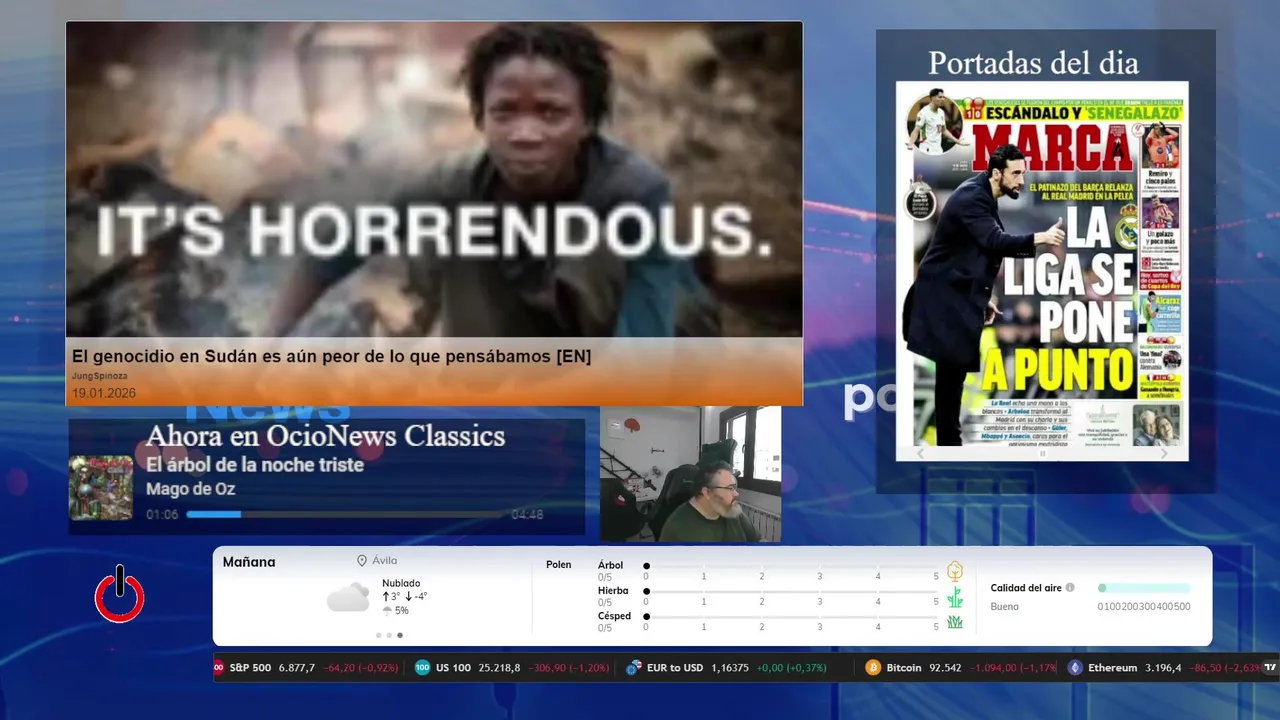Click the info icon next to Calidad del aire
The image size is (1280, 720).
pos(1070,588)
